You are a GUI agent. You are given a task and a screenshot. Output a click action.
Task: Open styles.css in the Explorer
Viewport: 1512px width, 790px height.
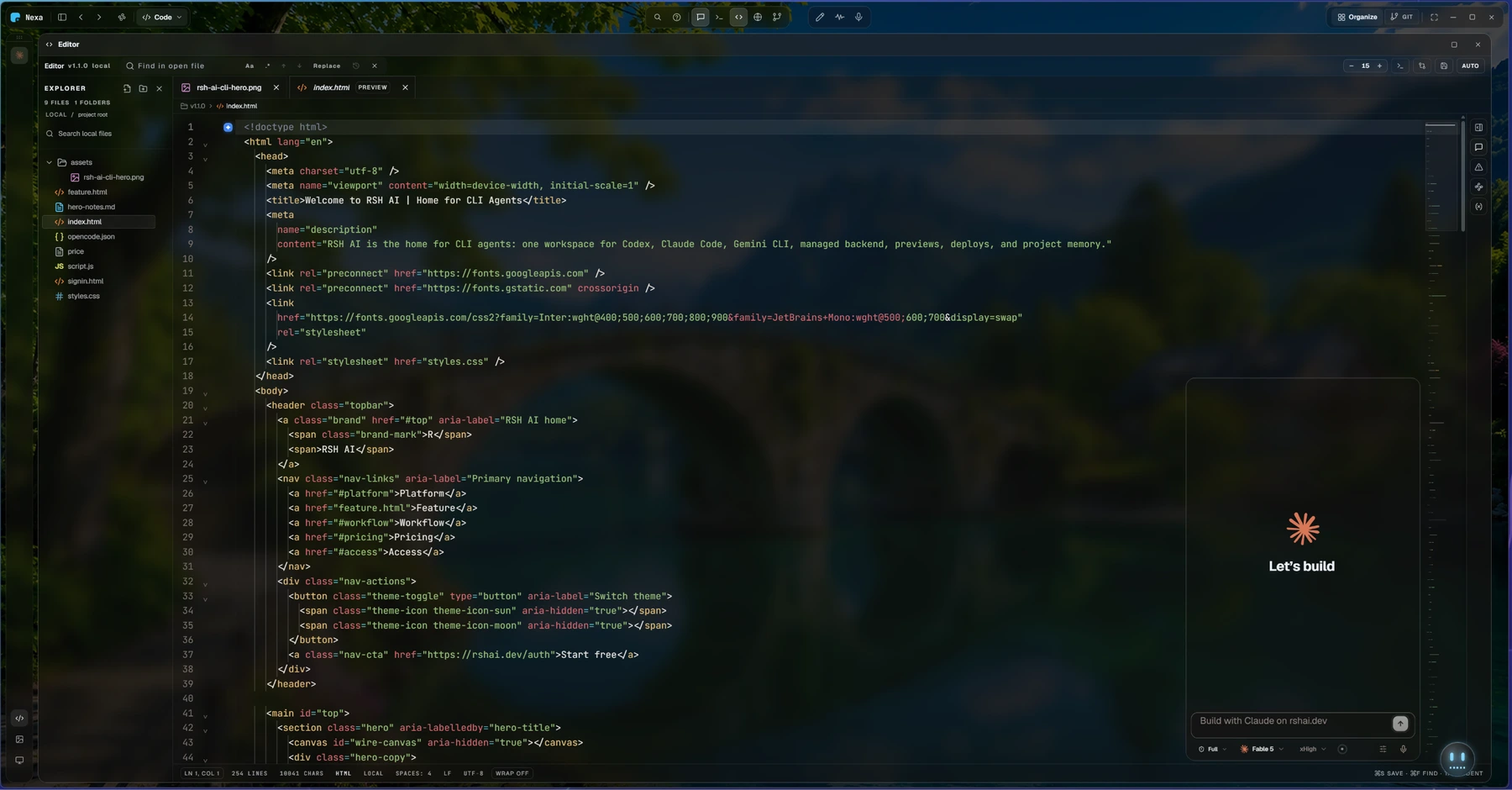tap(83, 296)
